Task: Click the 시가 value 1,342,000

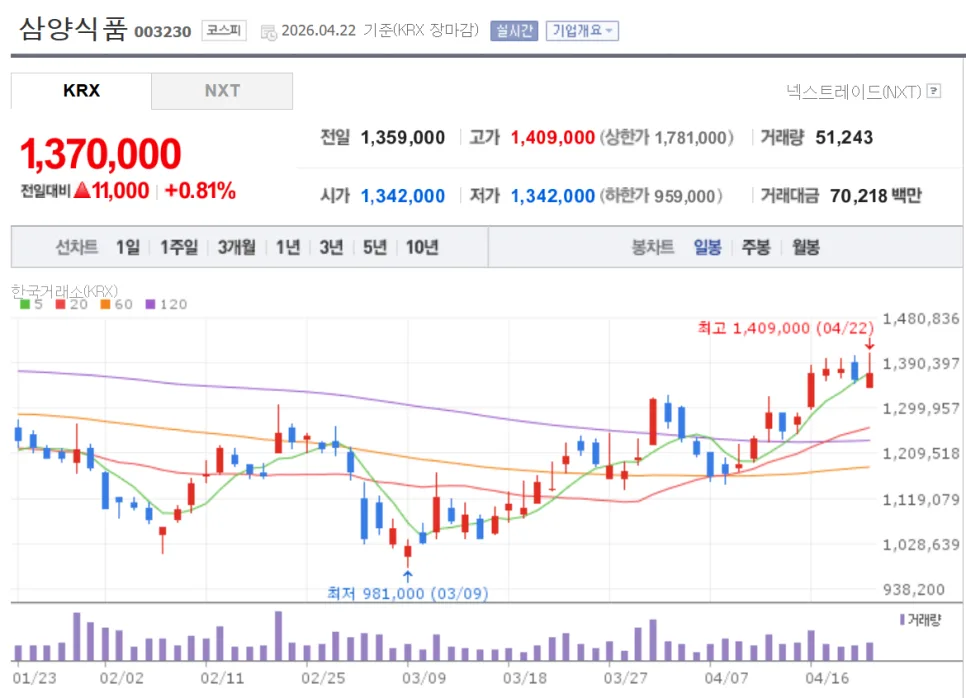Action: click(402, 196)
